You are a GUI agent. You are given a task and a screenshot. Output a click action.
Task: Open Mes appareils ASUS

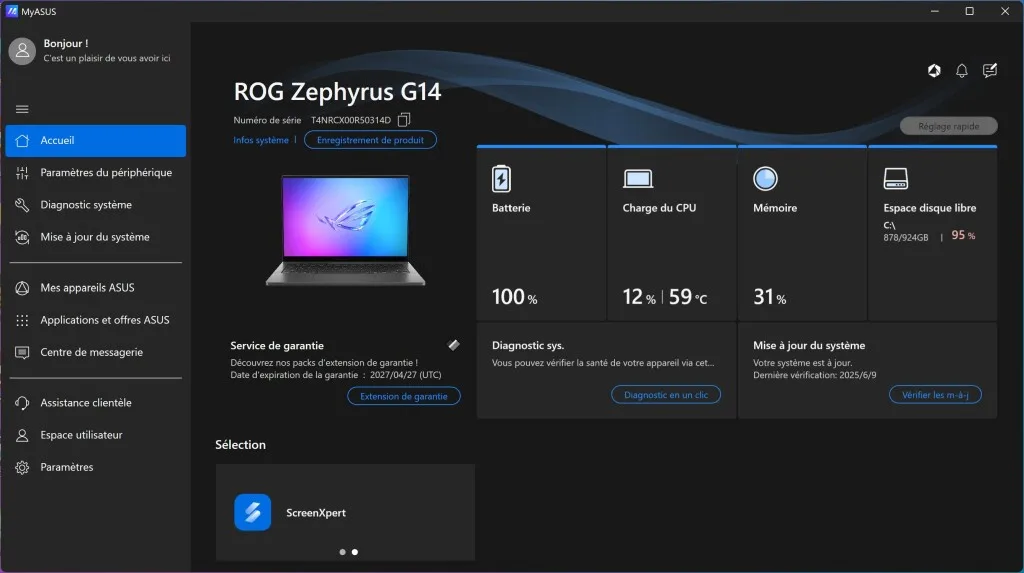coord(95,287)
